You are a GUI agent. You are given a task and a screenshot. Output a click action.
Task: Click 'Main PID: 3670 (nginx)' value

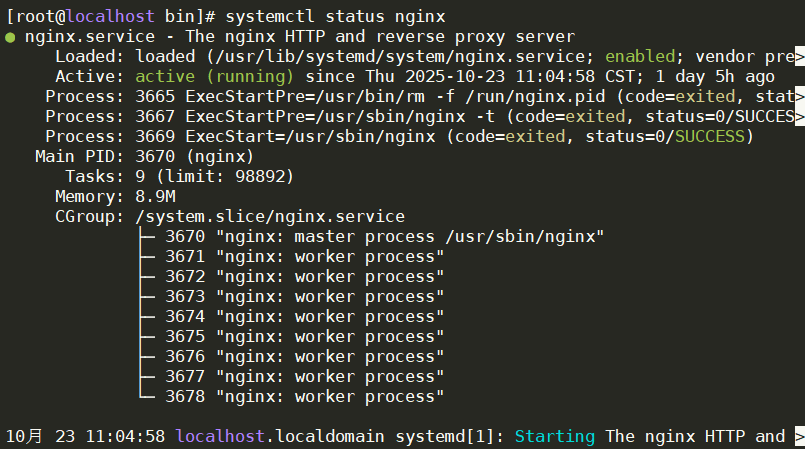click(x=194, y=157)
